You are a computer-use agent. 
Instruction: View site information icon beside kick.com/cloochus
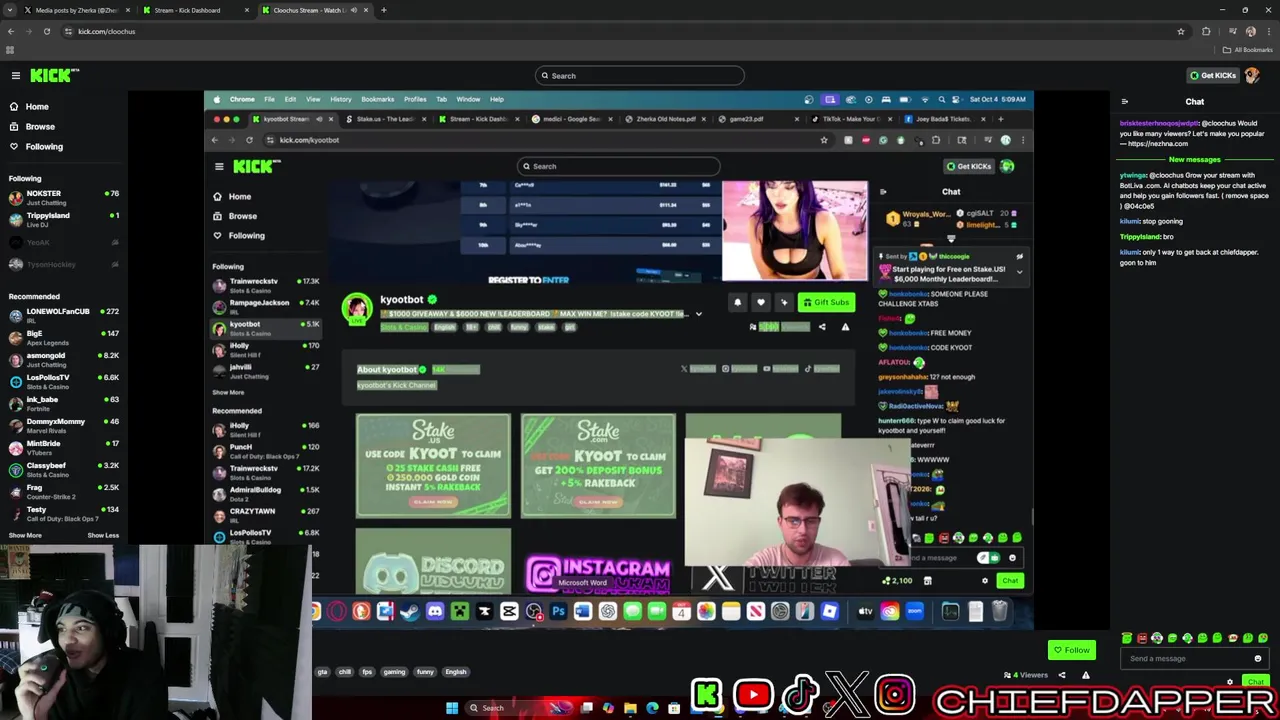coord(68,31)
